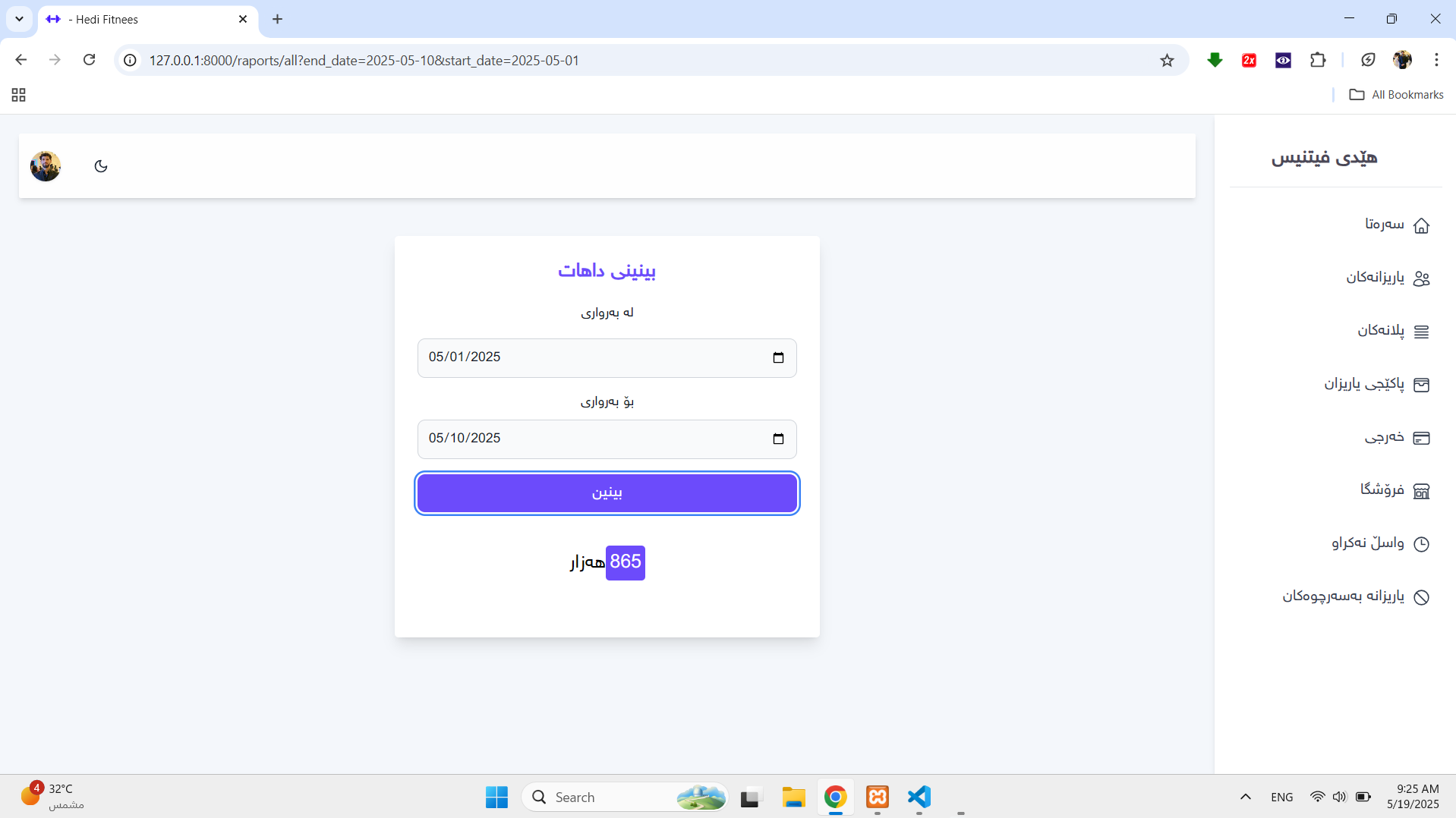Open the store (فرۆشگا) shop icon

tap(1421, 491)
